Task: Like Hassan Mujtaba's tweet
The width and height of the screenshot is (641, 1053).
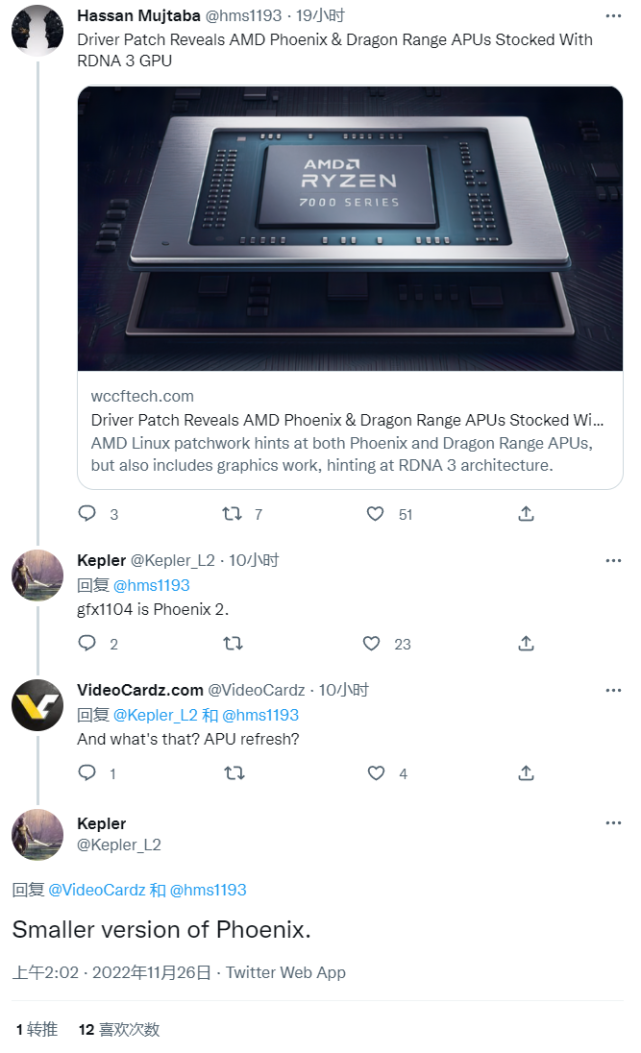Action: 374,513
